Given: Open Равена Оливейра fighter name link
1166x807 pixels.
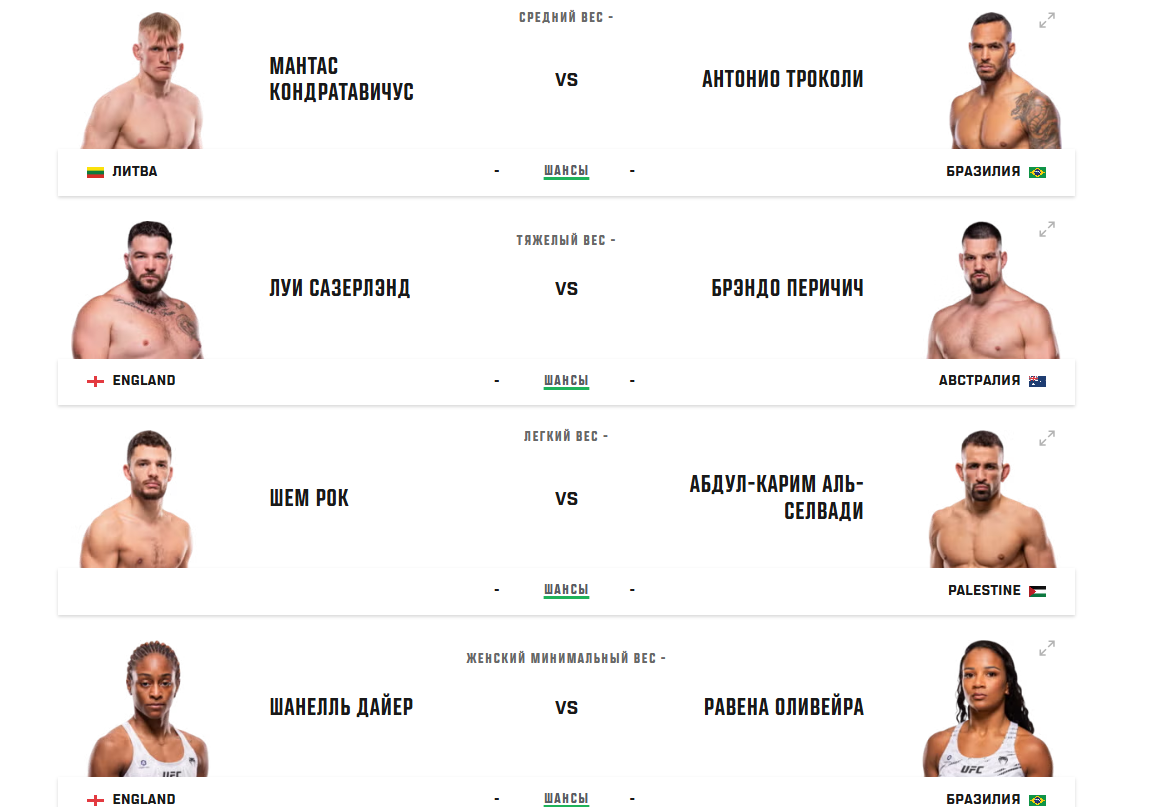Looking at the screenshot, I should click(x=783, y=708).
